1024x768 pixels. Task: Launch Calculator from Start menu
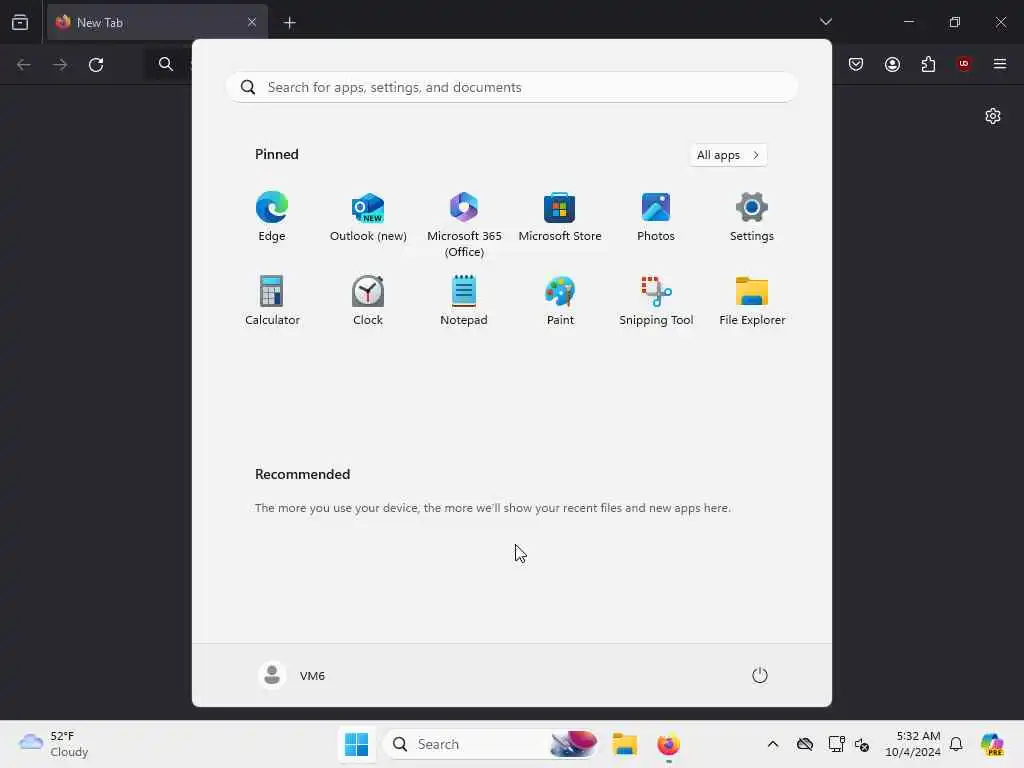click(x=272, y=301)
